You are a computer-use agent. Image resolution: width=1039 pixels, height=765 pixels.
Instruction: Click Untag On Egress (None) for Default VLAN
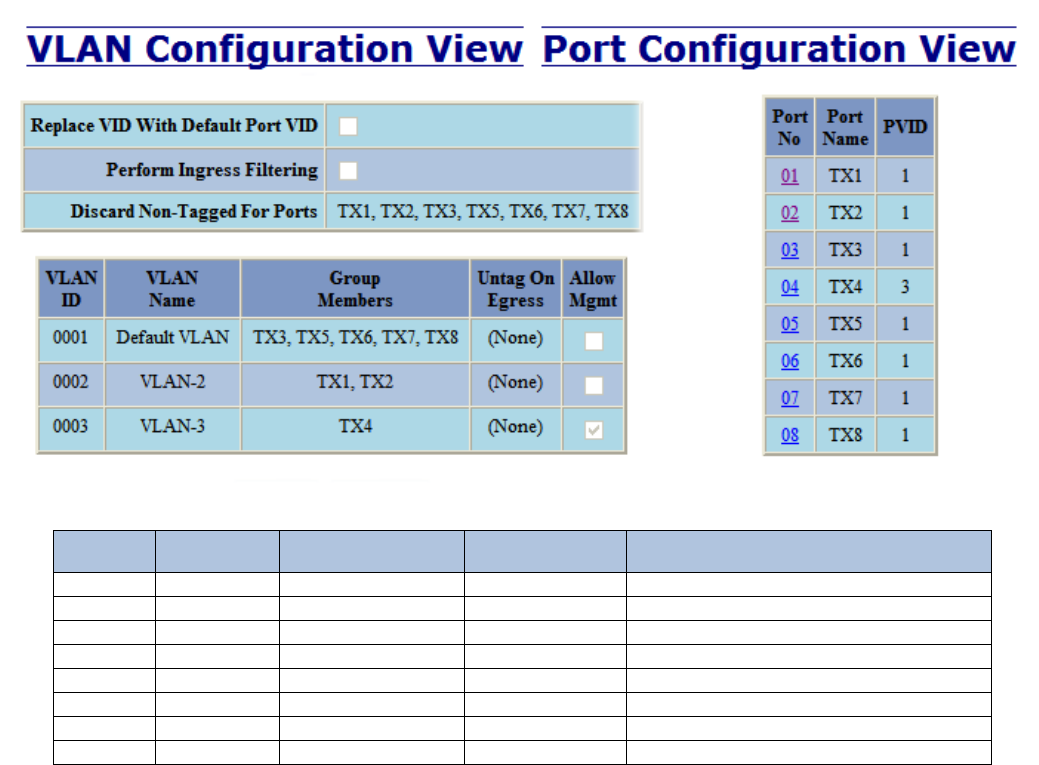516,340
